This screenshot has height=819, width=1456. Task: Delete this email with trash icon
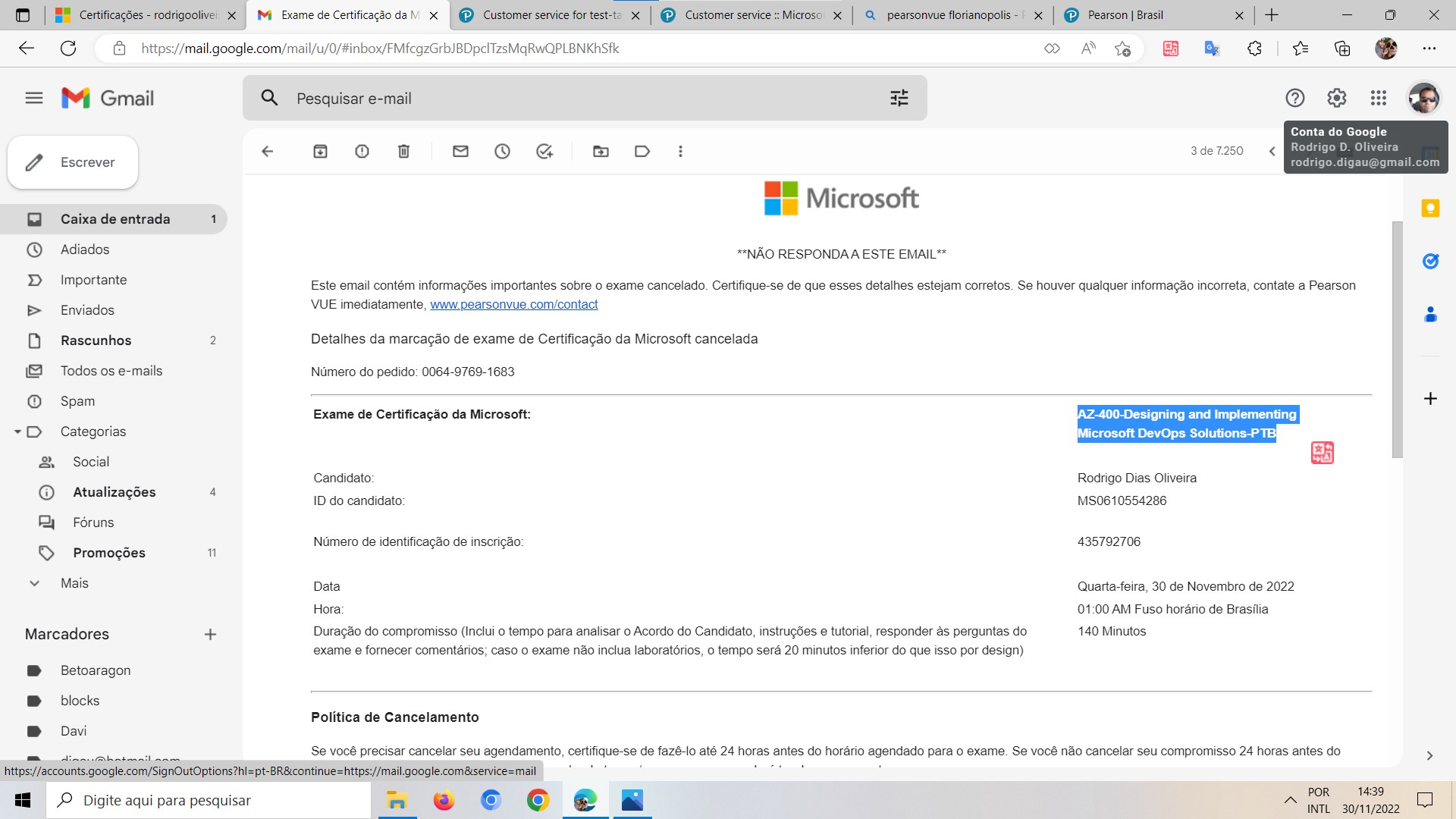click(403, 151)
